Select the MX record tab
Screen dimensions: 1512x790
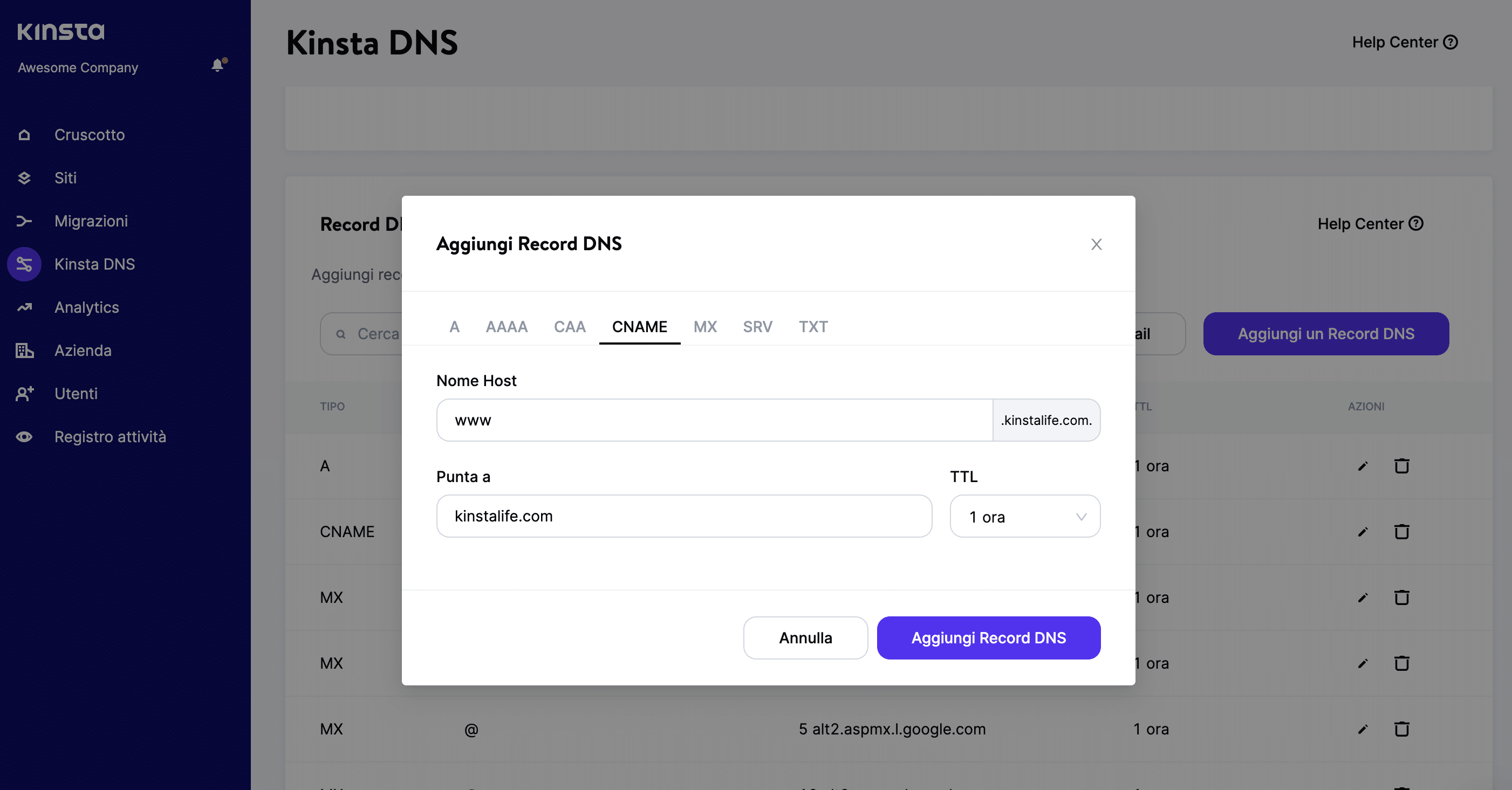click(x=705, y=326)
